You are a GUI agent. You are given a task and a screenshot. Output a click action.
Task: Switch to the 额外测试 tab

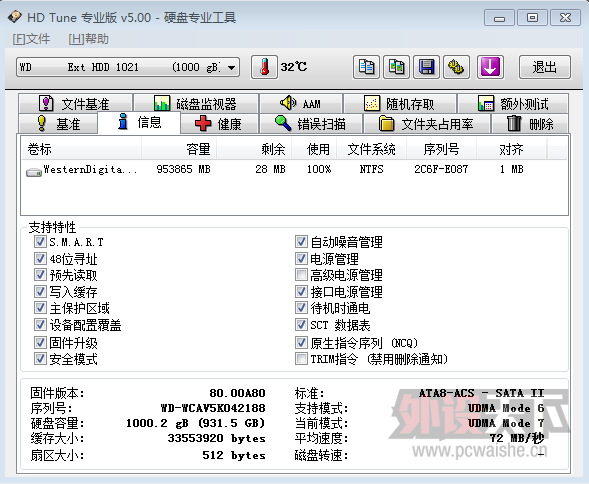(x=513, y=103)
